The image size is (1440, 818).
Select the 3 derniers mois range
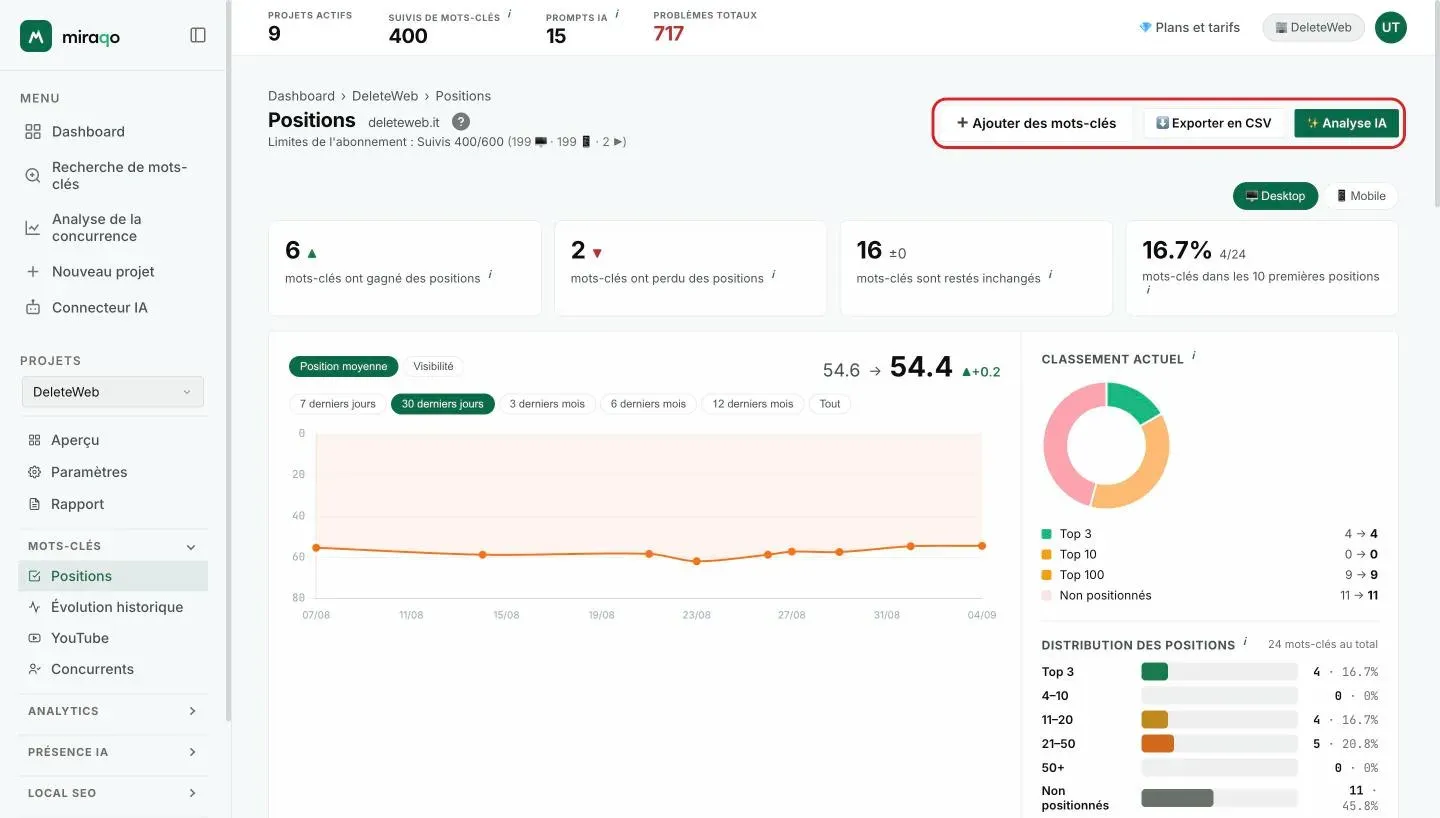(547, 404)
